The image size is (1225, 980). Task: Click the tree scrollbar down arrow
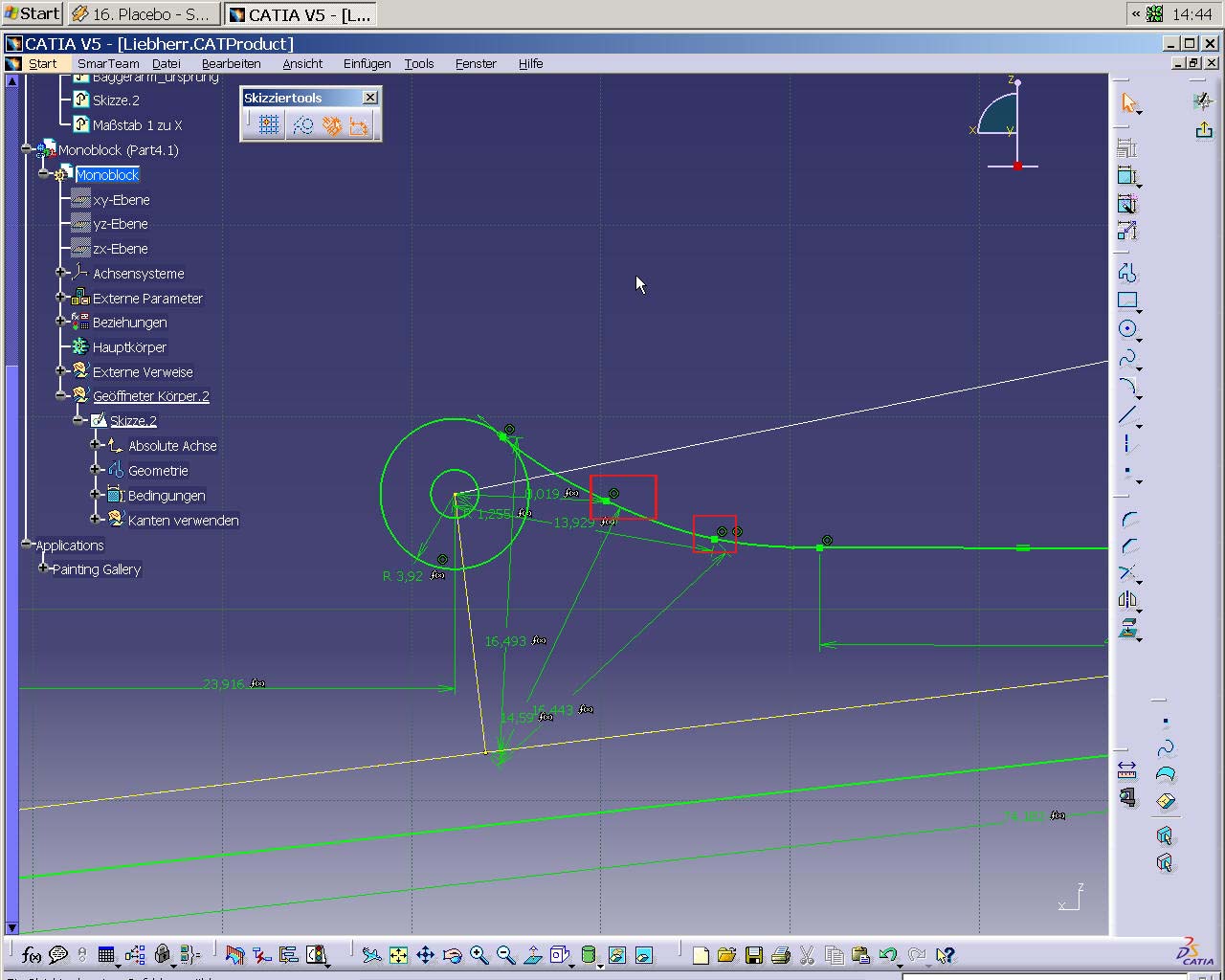(12, 927)
